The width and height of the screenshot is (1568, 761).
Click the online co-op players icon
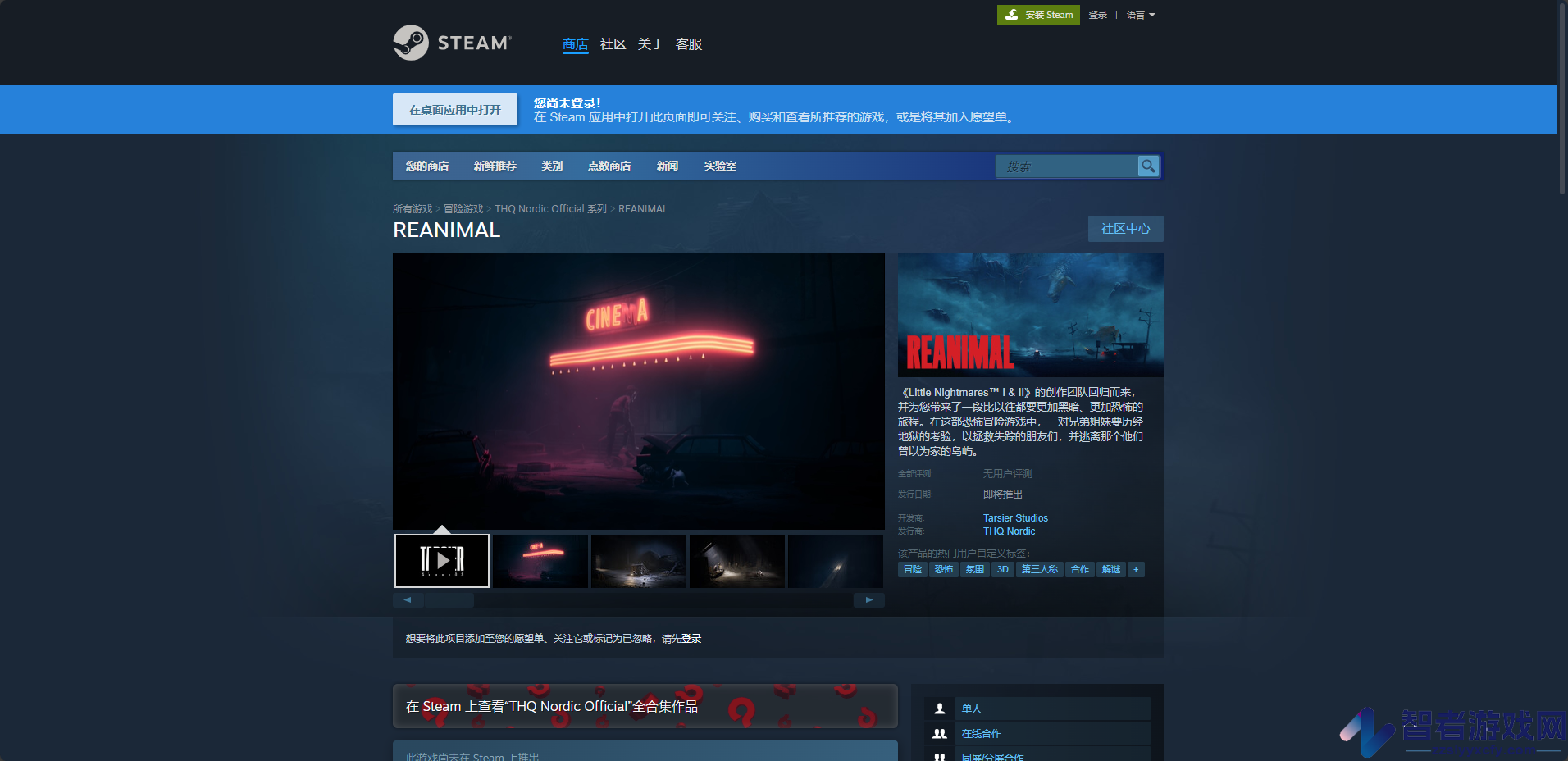pyautogui.click(x=940, y=734)
